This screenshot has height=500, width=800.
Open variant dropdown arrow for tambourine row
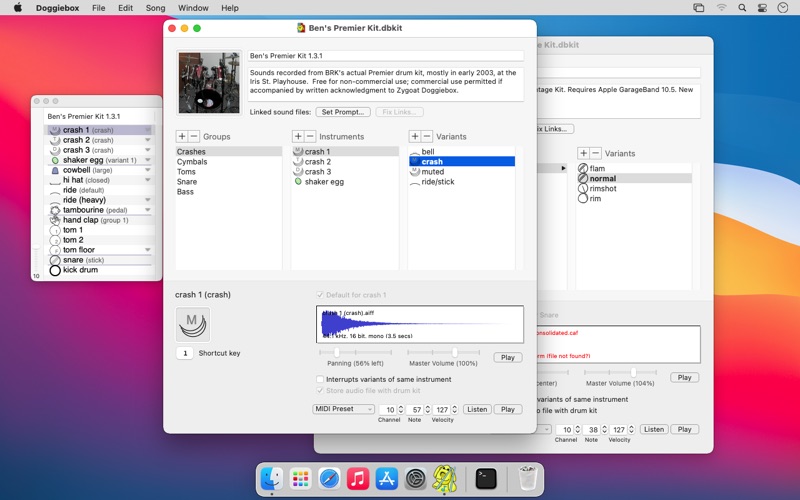coord(147,210)
